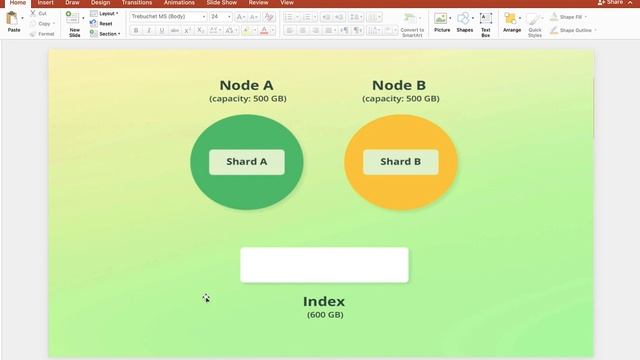Decrease the list indent level
This screenshot has height=360, width=640.
click(x=326, y=17)
